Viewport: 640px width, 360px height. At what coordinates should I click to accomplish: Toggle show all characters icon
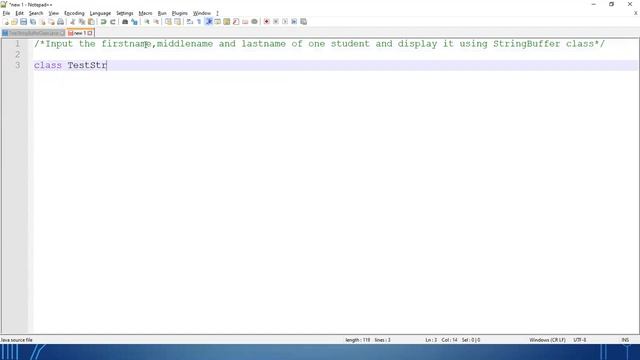pos(199,22)
